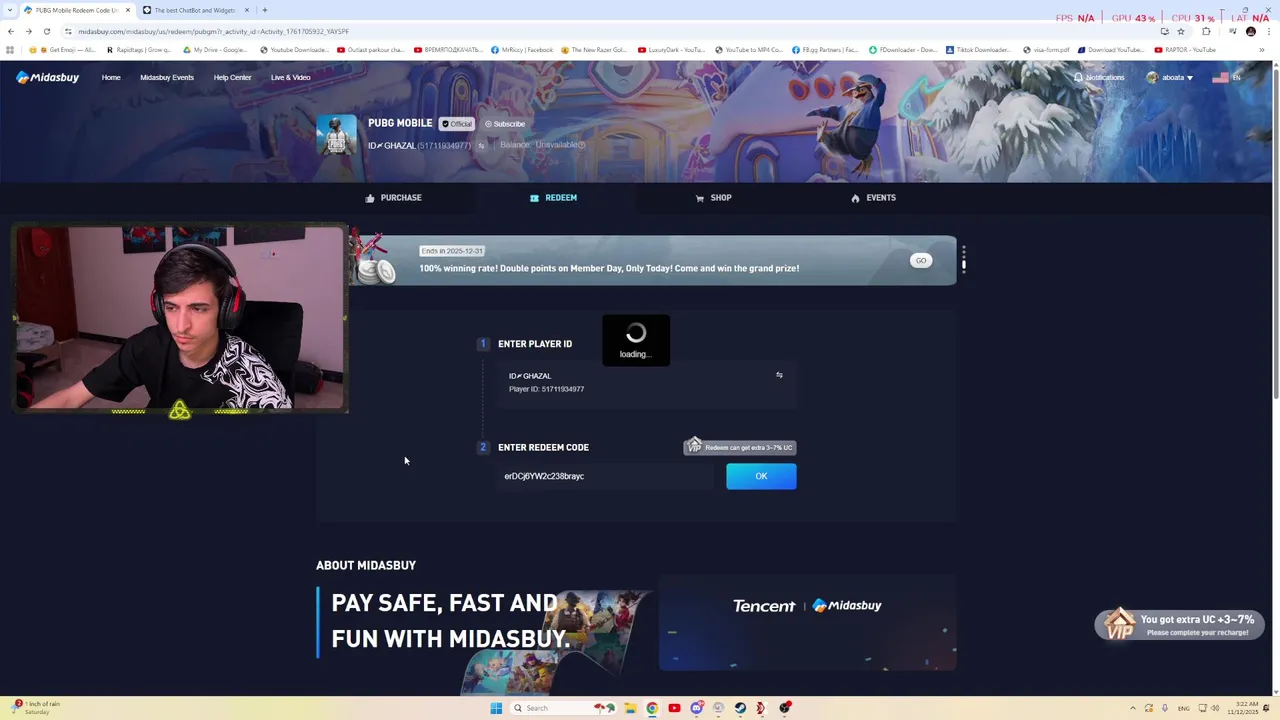Go back in browser history

(11, 31)
